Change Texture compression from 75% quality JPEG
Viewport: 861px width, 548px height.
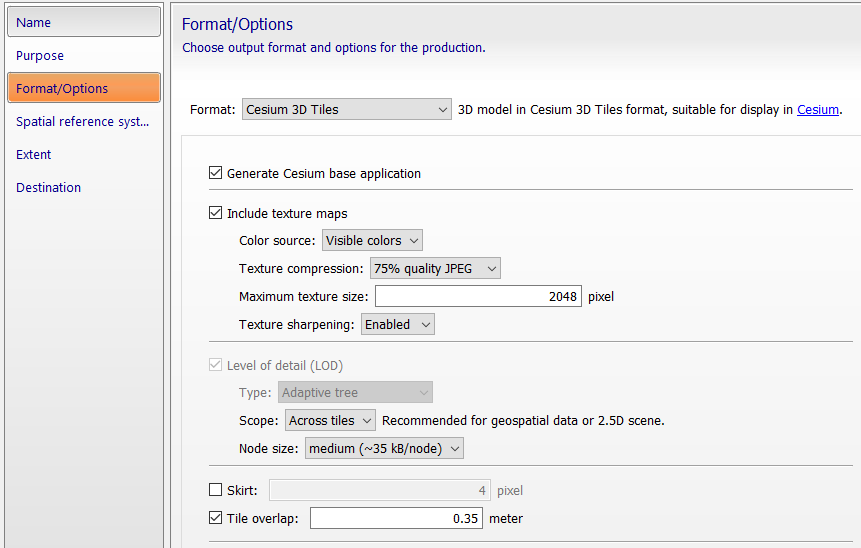[x=435, y=269]
